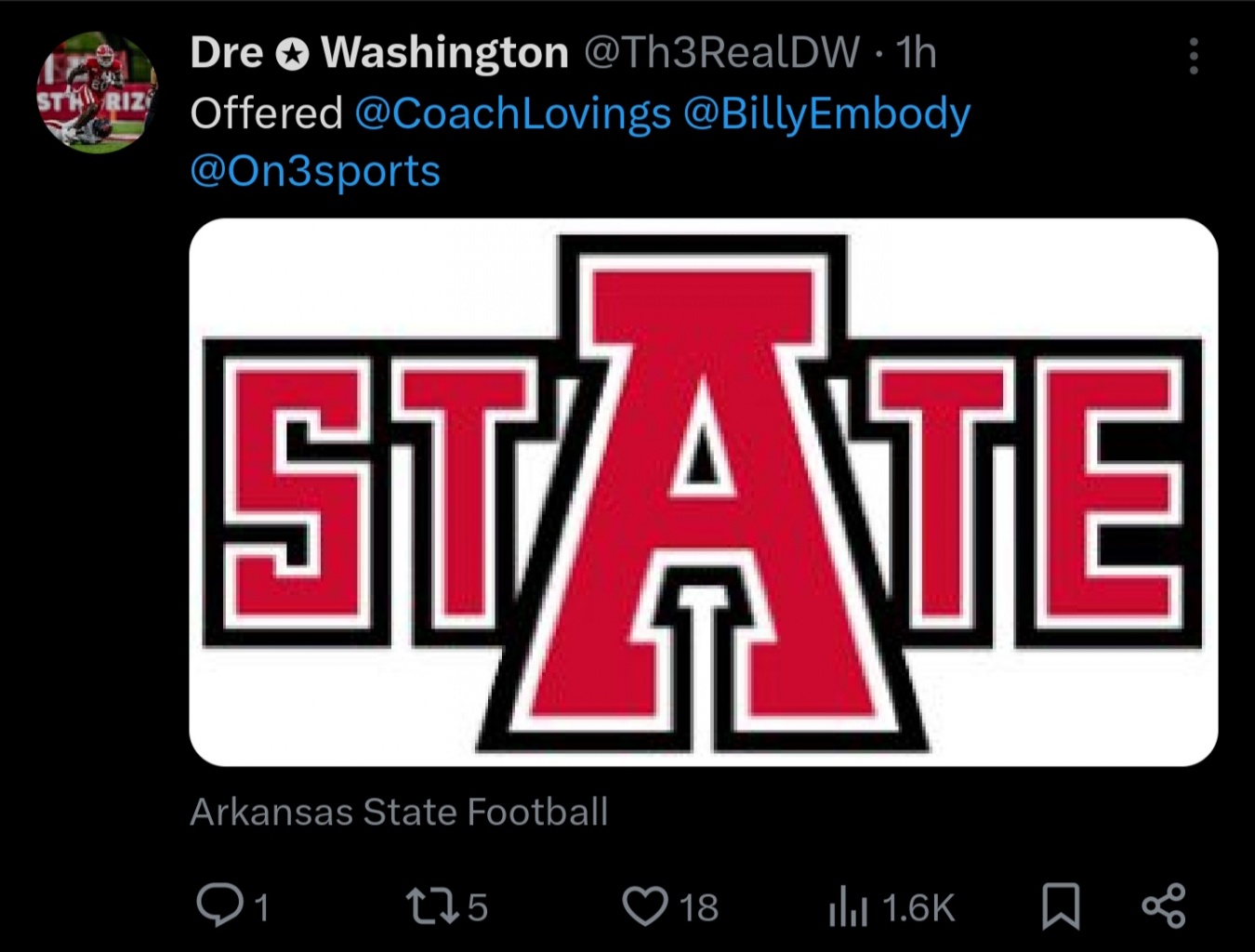1255x952 pixels.
Task: Open the @Th3RealDW handle
Action: [720, 53]
